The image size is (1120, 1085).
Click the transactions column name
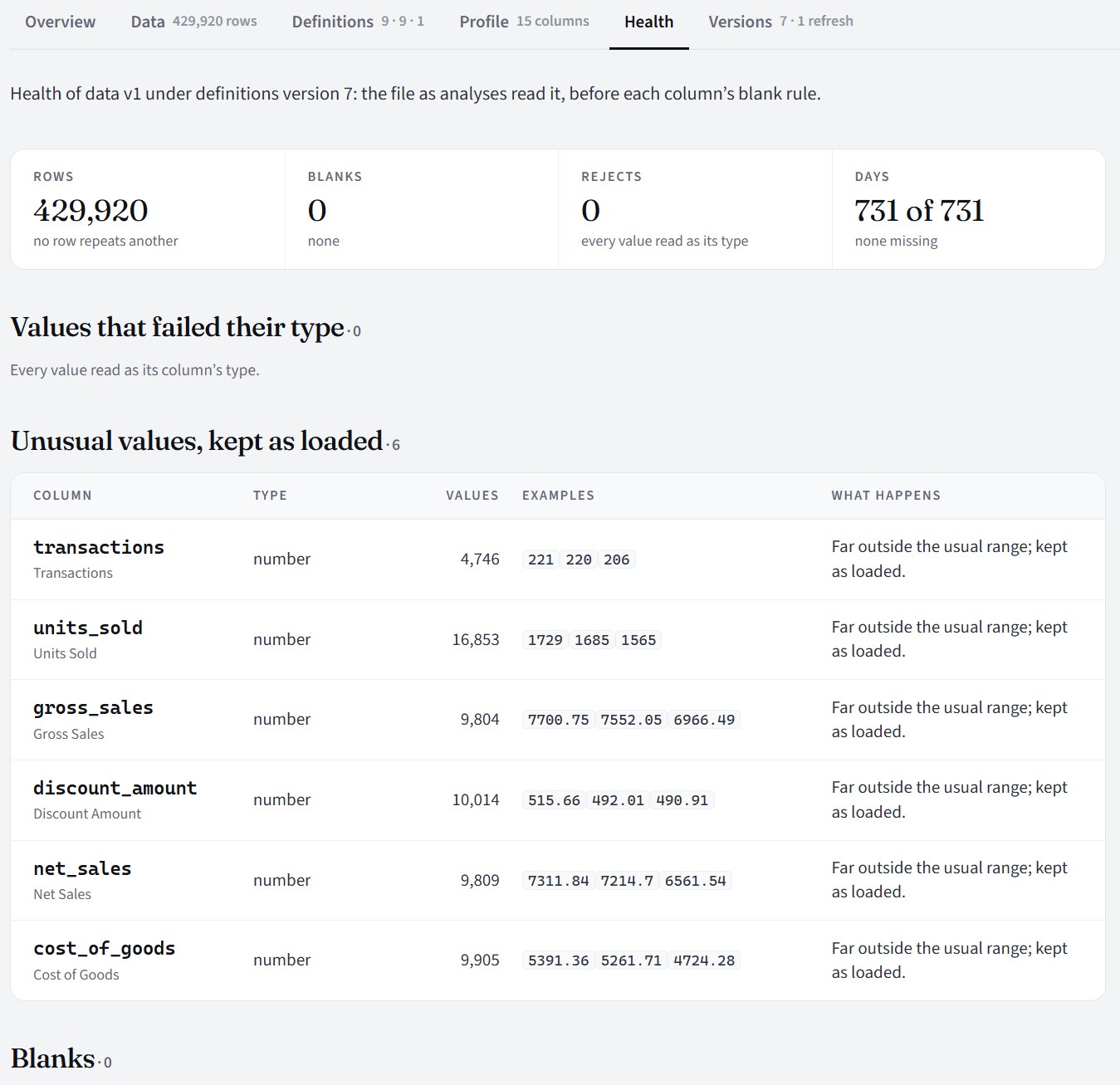pyautogui.click(x=99, y=547)
